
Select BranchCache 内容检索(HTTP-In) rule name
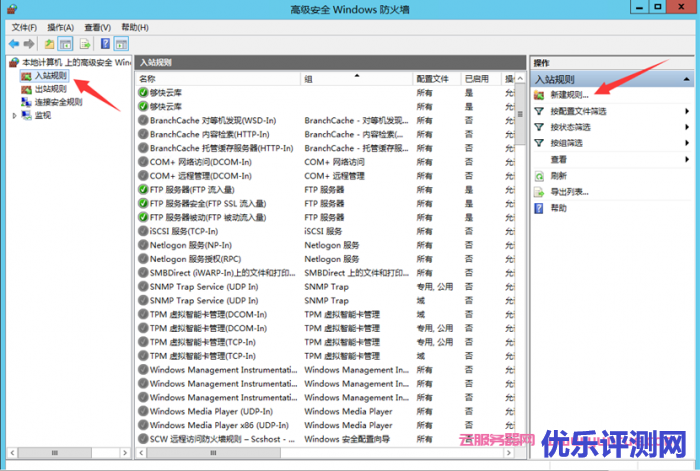tap(209, 134)
